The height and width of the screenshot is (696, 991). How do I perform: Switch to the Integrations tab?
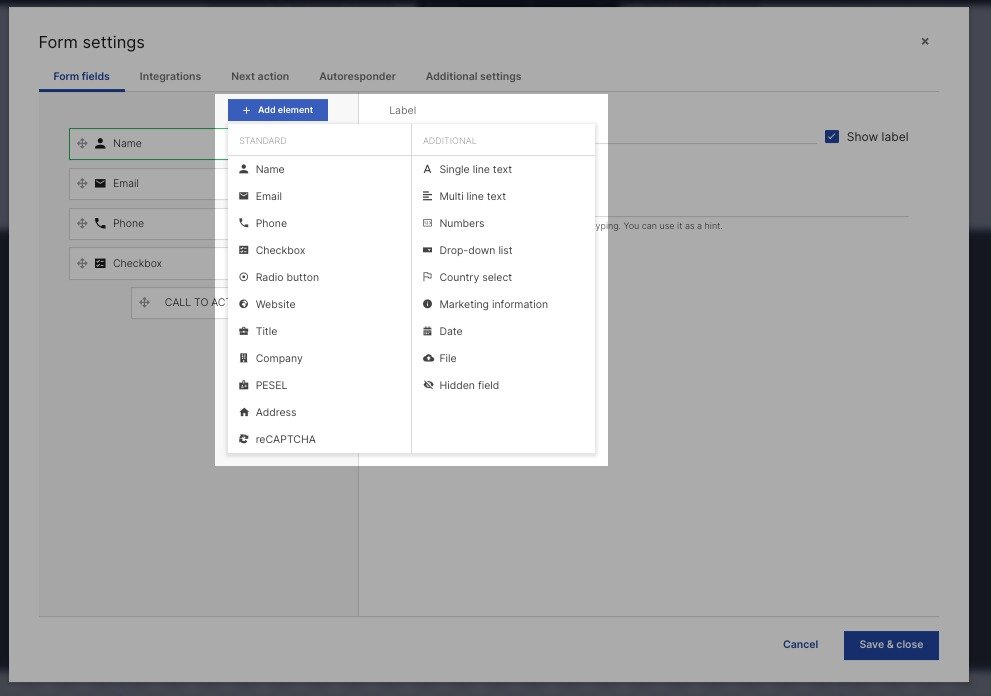click(x=169, y=76)
